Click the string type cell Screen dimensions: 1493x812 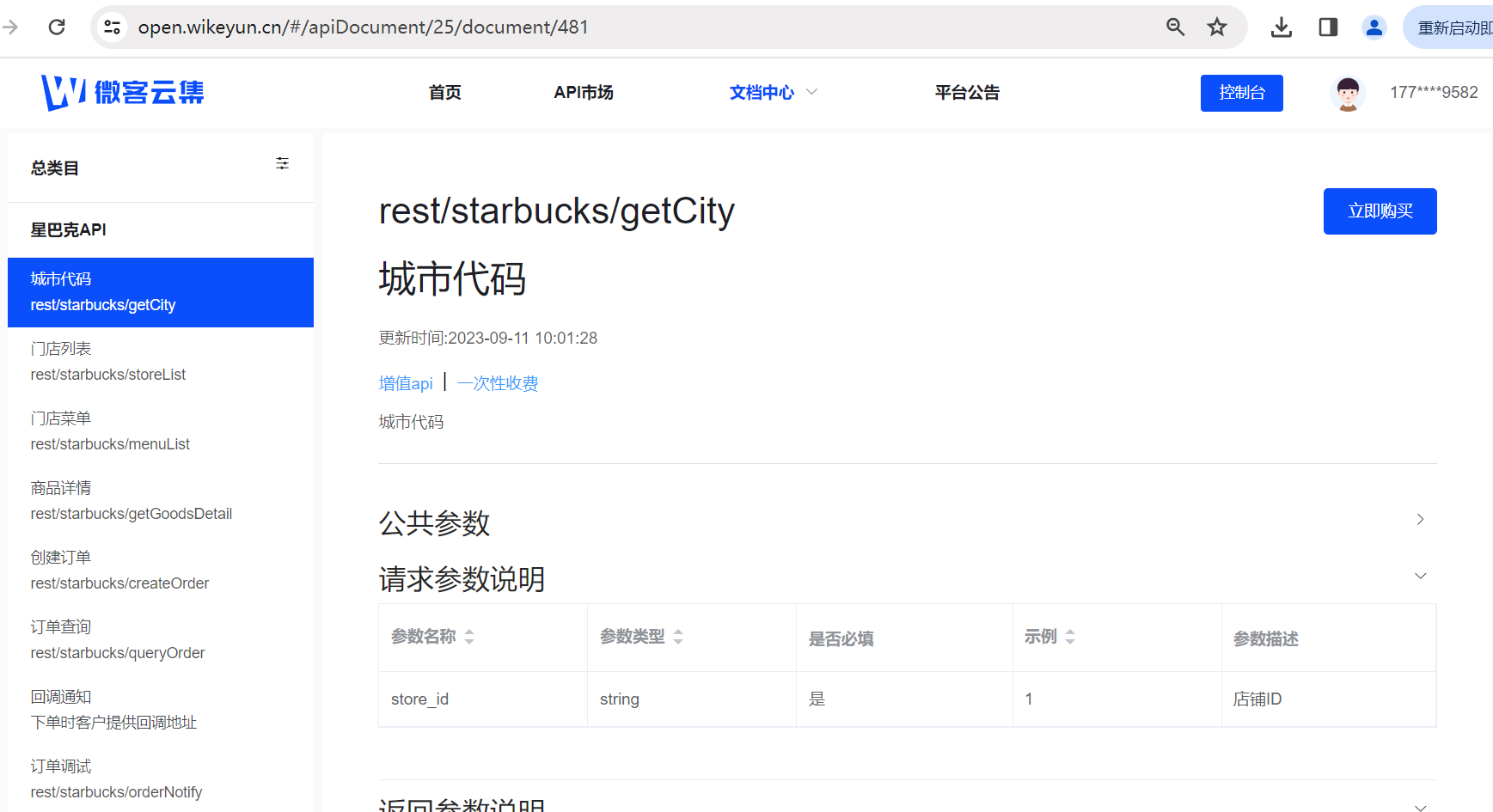click(692, 699)
